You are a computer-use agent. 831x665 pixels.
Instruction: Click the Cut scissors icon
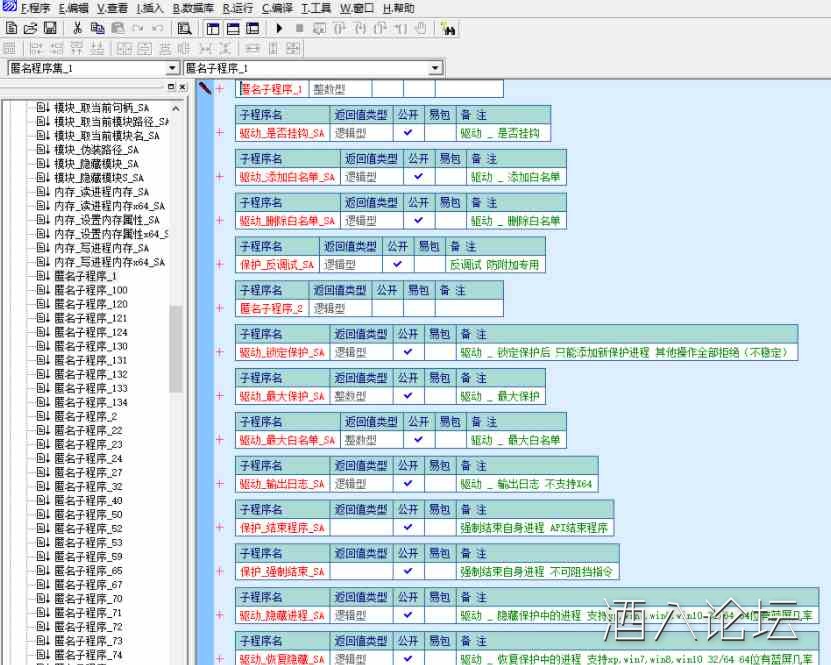77,28
